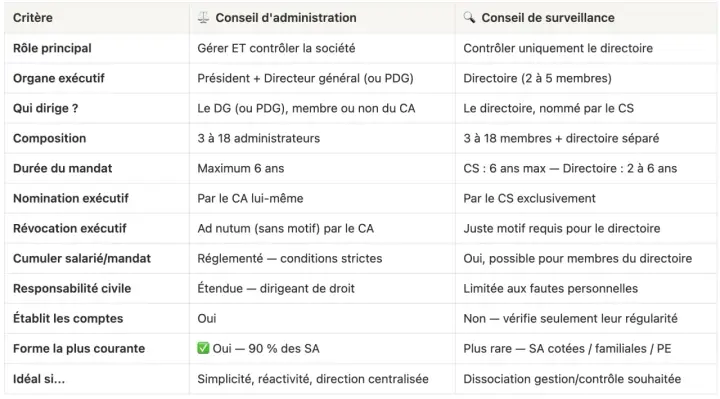
Task: Click the 'Organe exécutif' row label
Action: pyautogui.click(x=59, y=79)
